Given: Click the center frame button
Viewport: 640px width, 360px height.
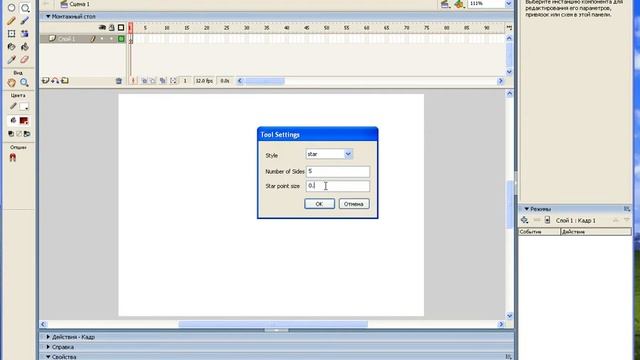Looking at the screenshot, I should [133, 81].
